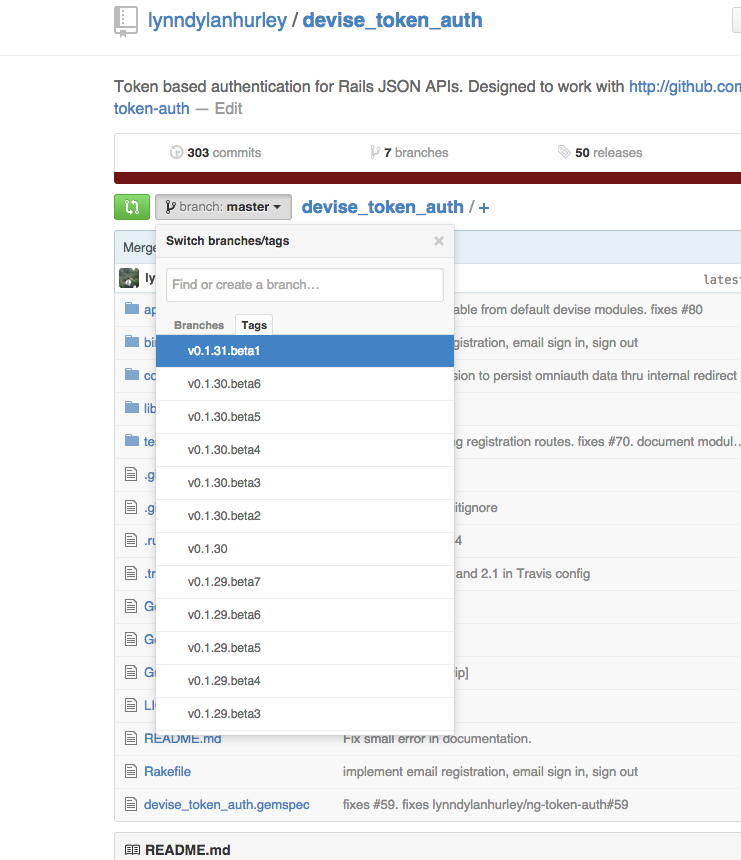Screen dimensions: 741x860
Task: Select tag v0.1.31.beta1
Action: (x=305, y=351)
